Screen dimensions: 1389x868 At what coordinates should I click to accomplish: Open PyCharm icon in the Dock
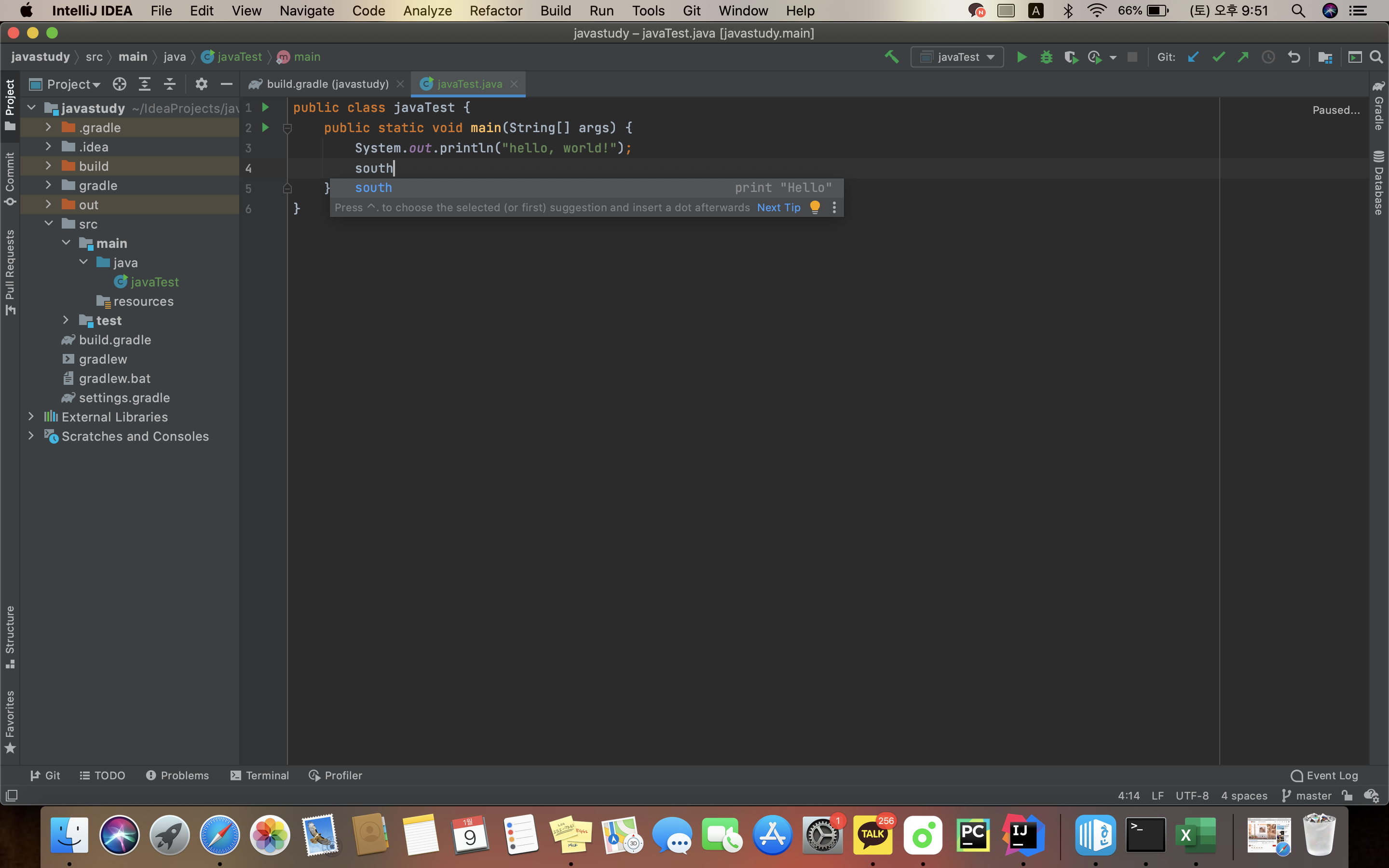pos(973,834)
